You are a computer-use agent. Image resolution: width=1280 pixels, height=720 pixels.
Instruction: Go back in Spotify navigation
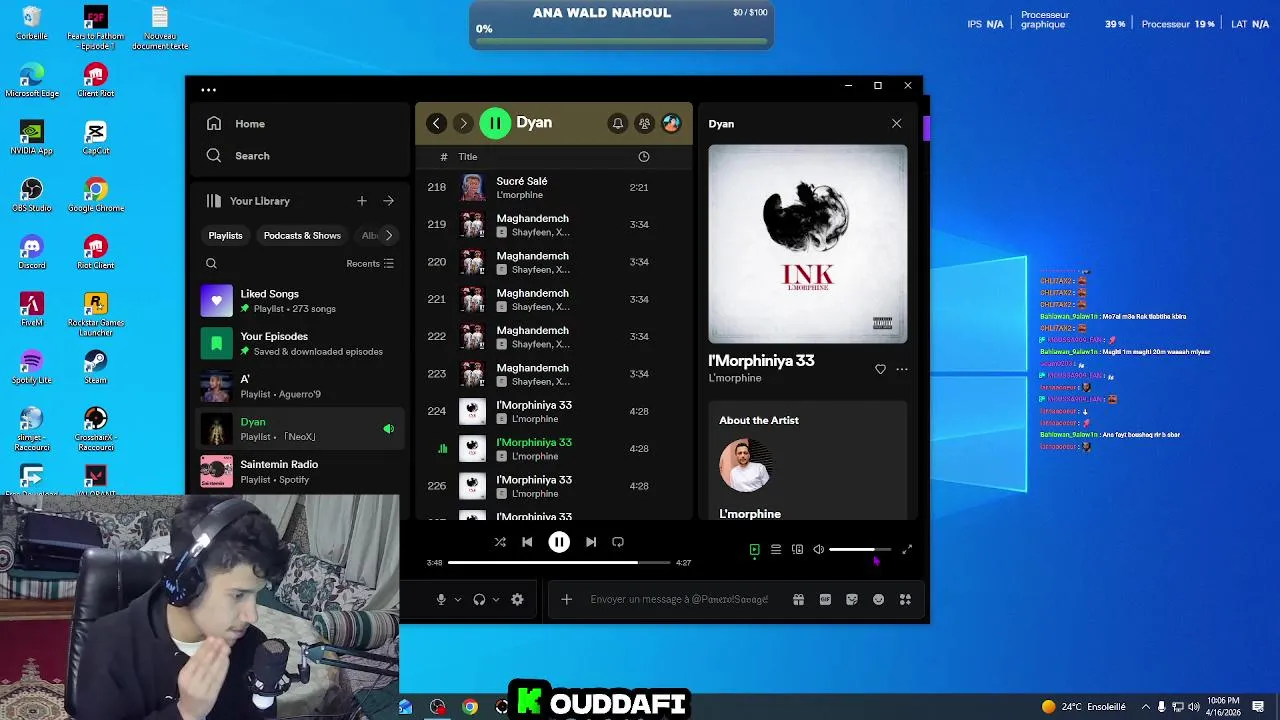(x=436, y=123)
